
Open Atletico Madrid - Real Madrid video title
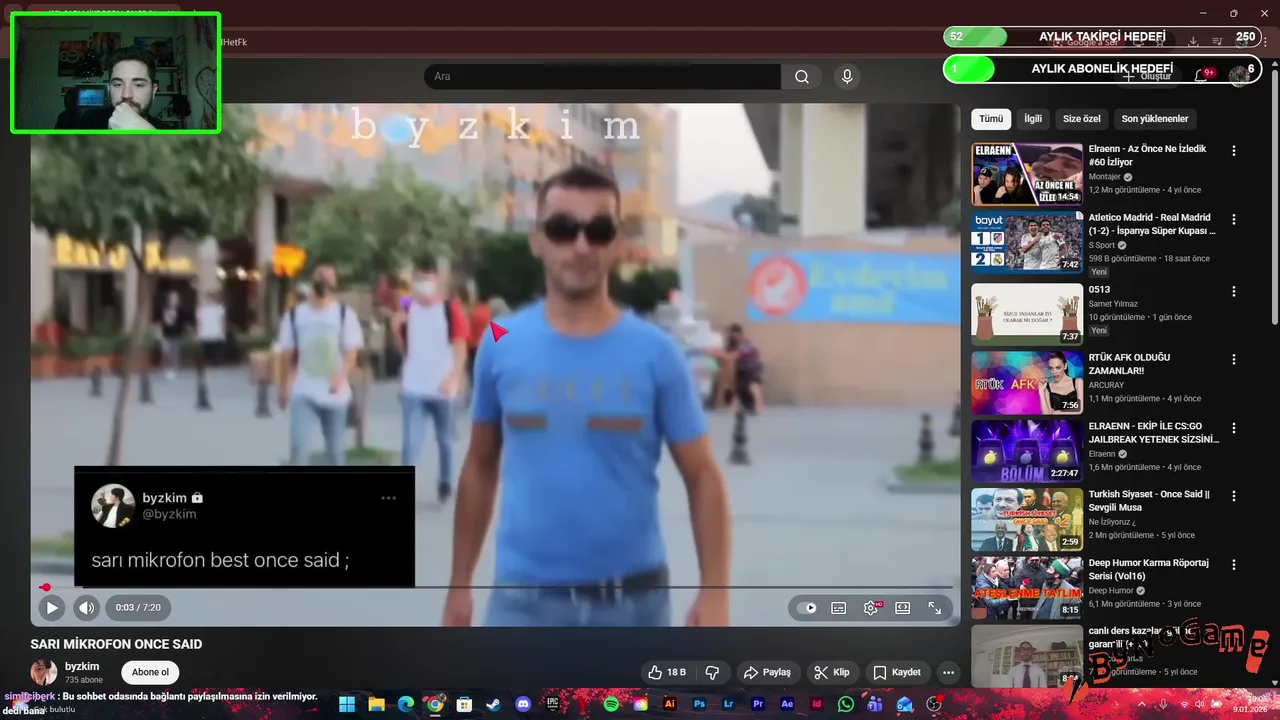coord(1152,224)
